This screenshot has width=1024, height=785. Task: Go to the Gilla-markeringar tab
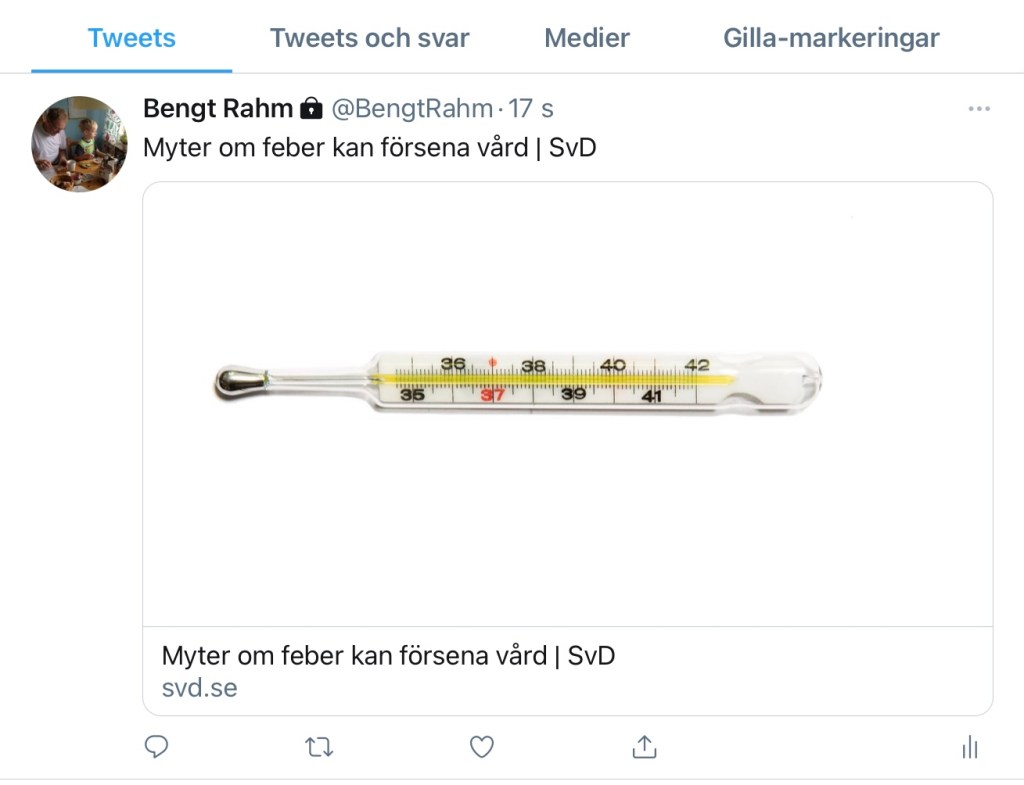click(x=831, y=39)
